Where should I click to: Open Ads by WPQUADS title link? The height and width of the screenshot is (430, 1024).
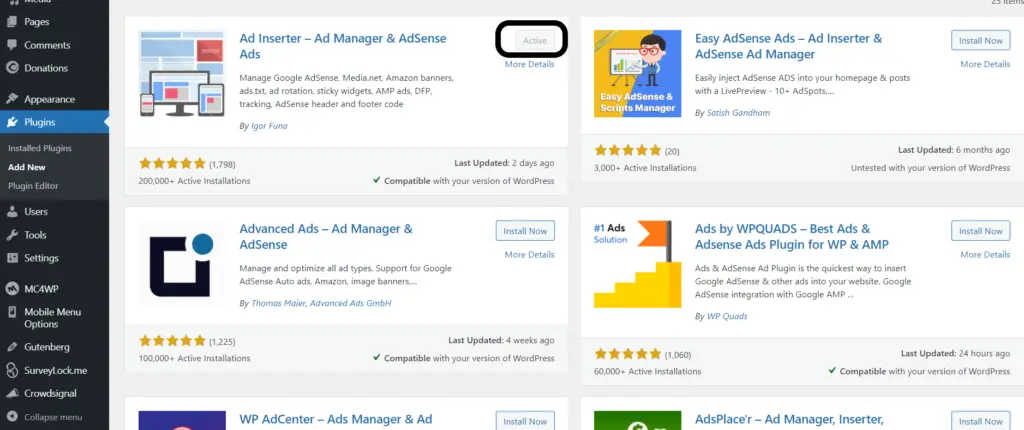792,237
